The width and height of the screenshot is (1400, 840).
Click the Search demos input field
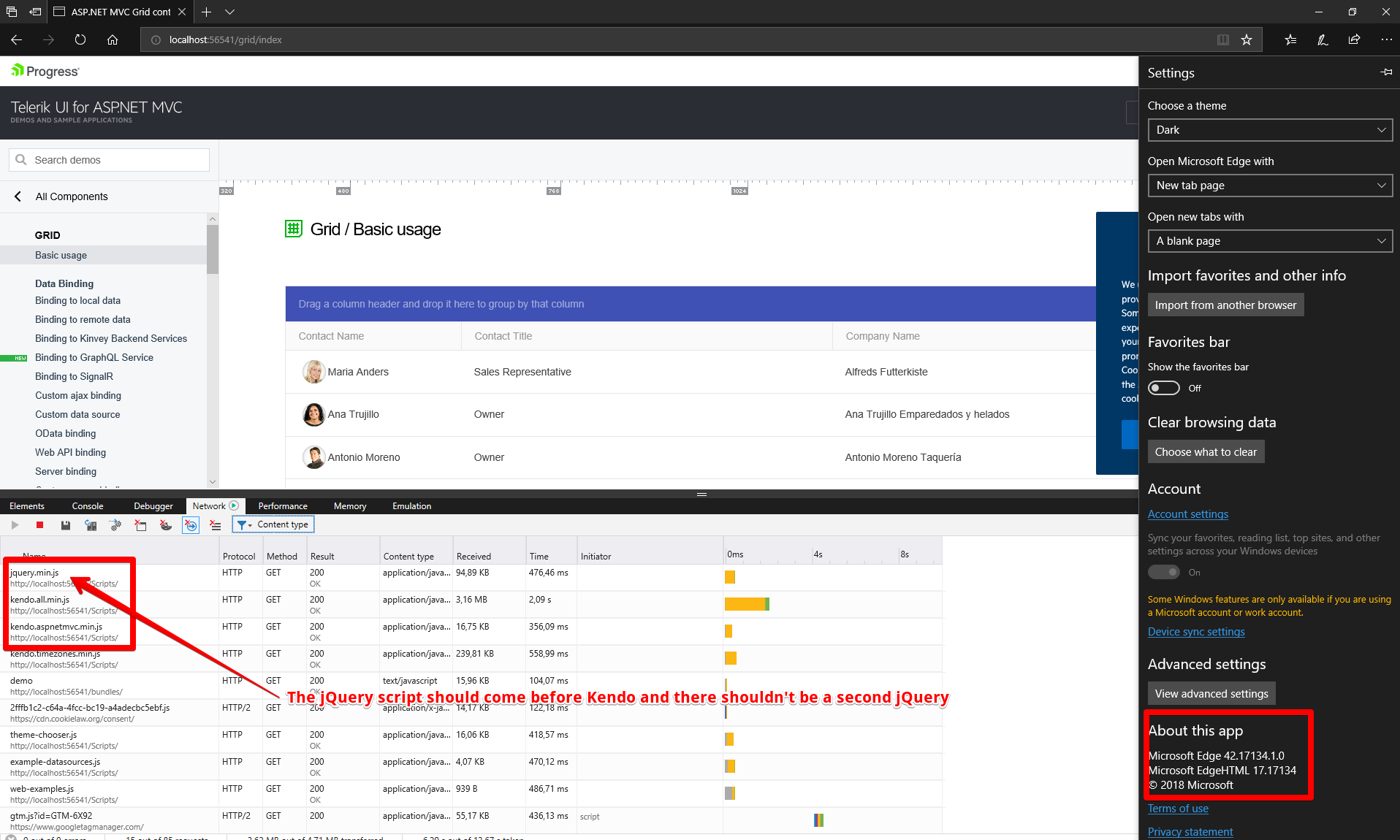click(110, 160)
